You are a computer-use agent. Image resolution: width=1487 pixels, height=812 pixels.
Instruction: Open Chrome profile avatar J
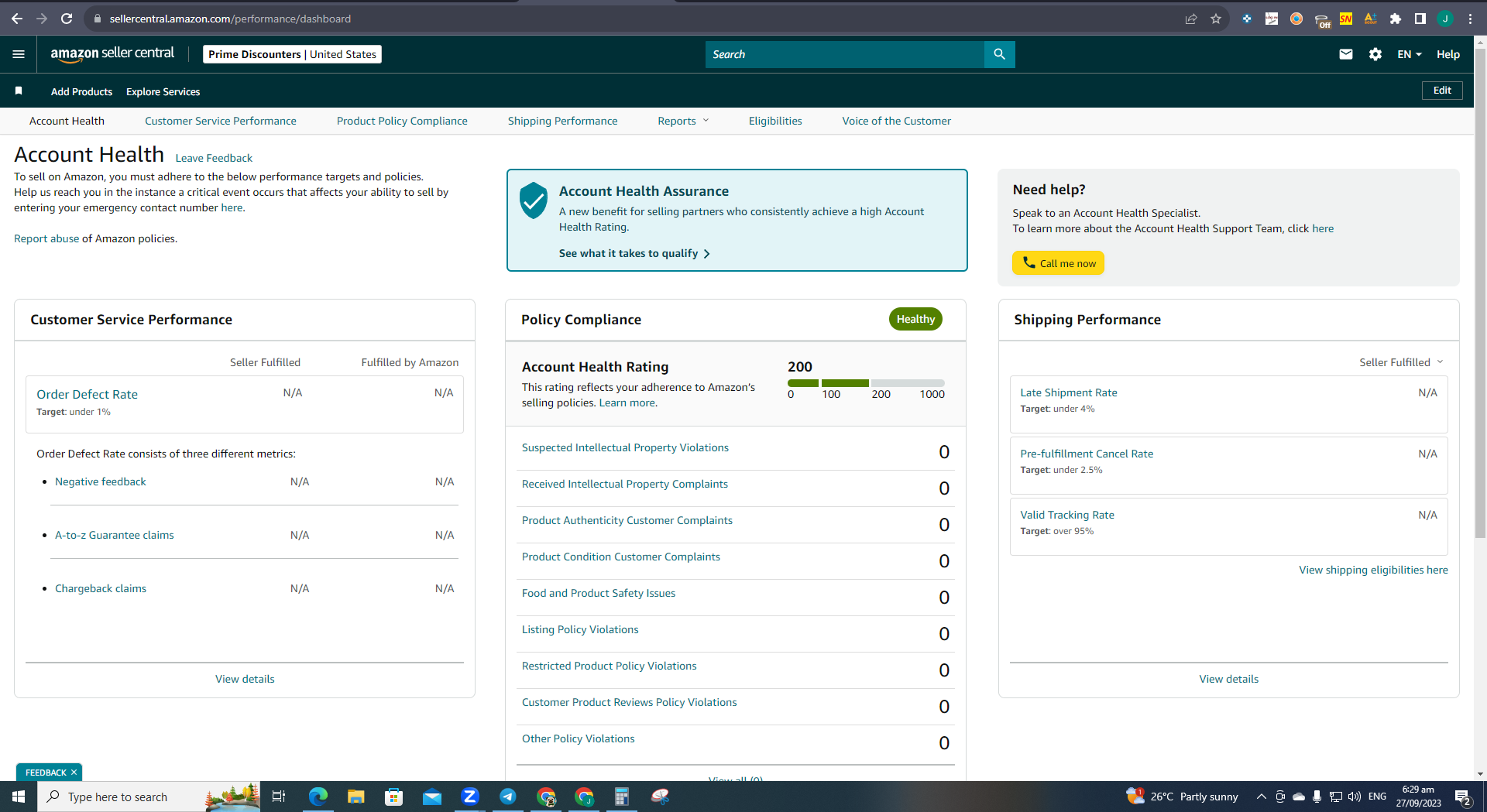point(1445,19)
